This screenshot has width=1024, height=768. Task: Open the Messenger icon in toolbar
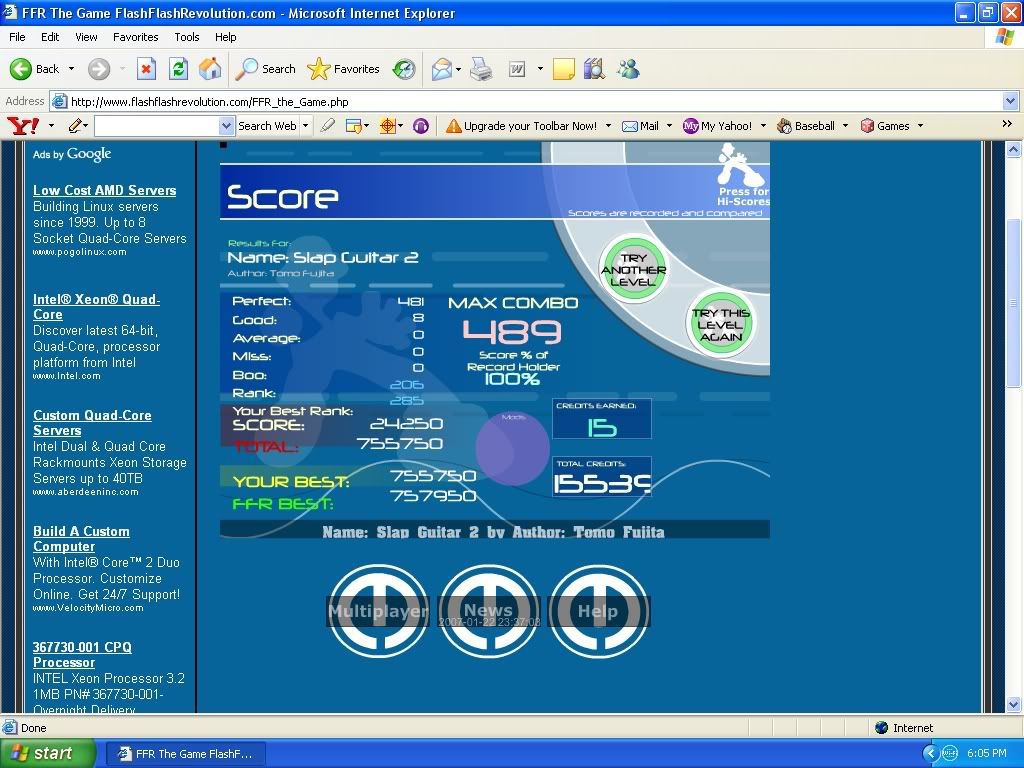pyautogui.click(x=628, y=69)
